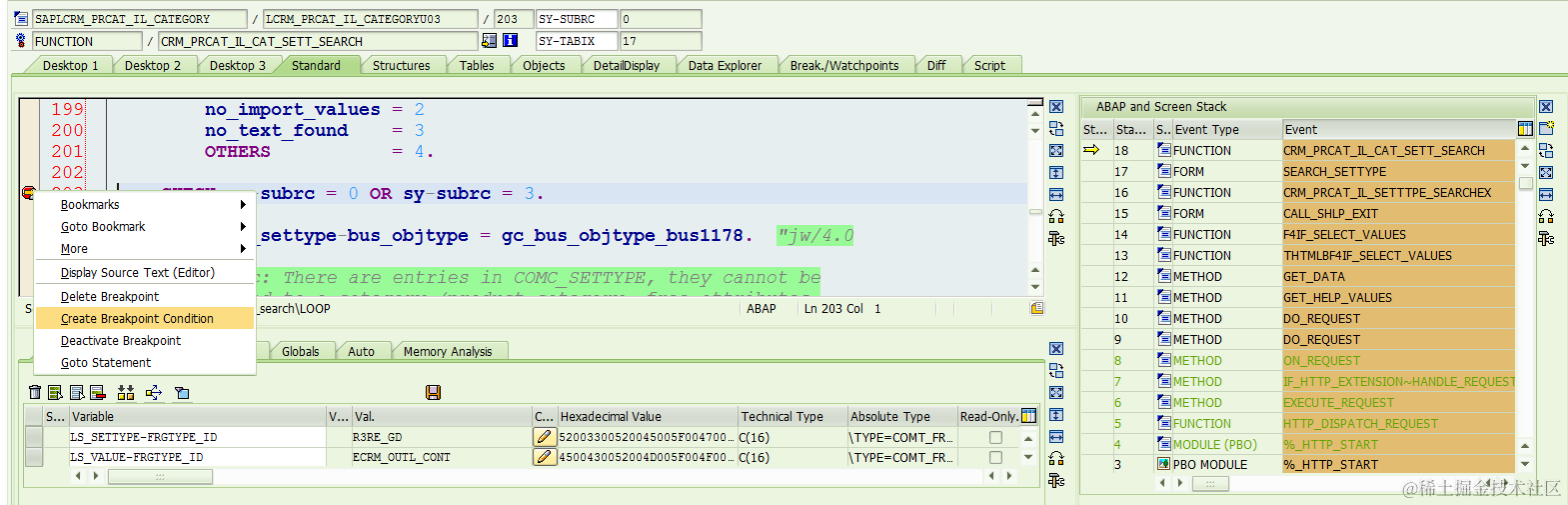This screenshot has height=505, width=1568.
Task: Select row marker for LS_VALUE-FRGTYPE_ID
Action: 34,457
